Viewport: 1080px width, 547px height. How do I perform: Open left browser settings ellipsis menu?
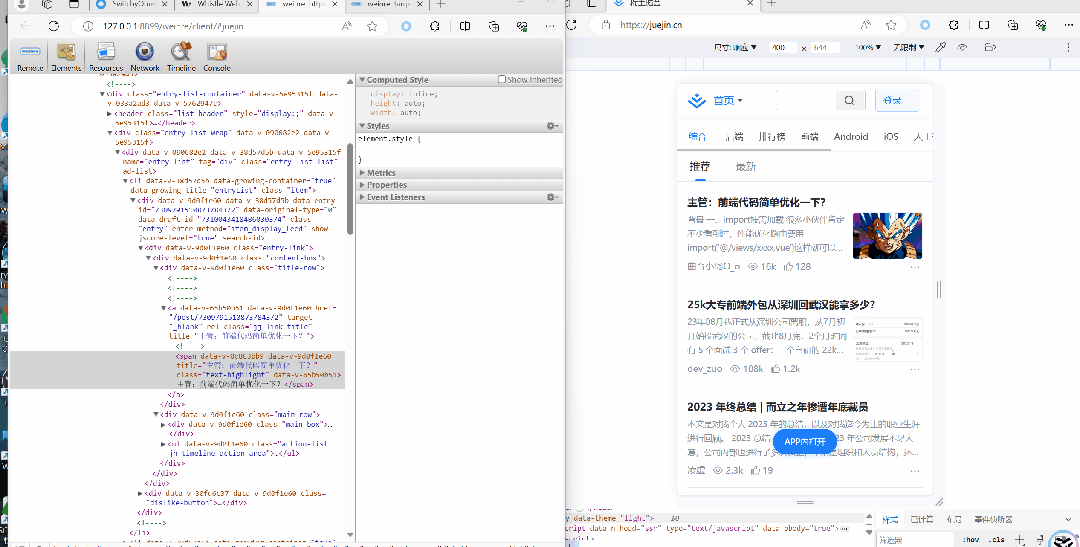(x=550, y=26)
